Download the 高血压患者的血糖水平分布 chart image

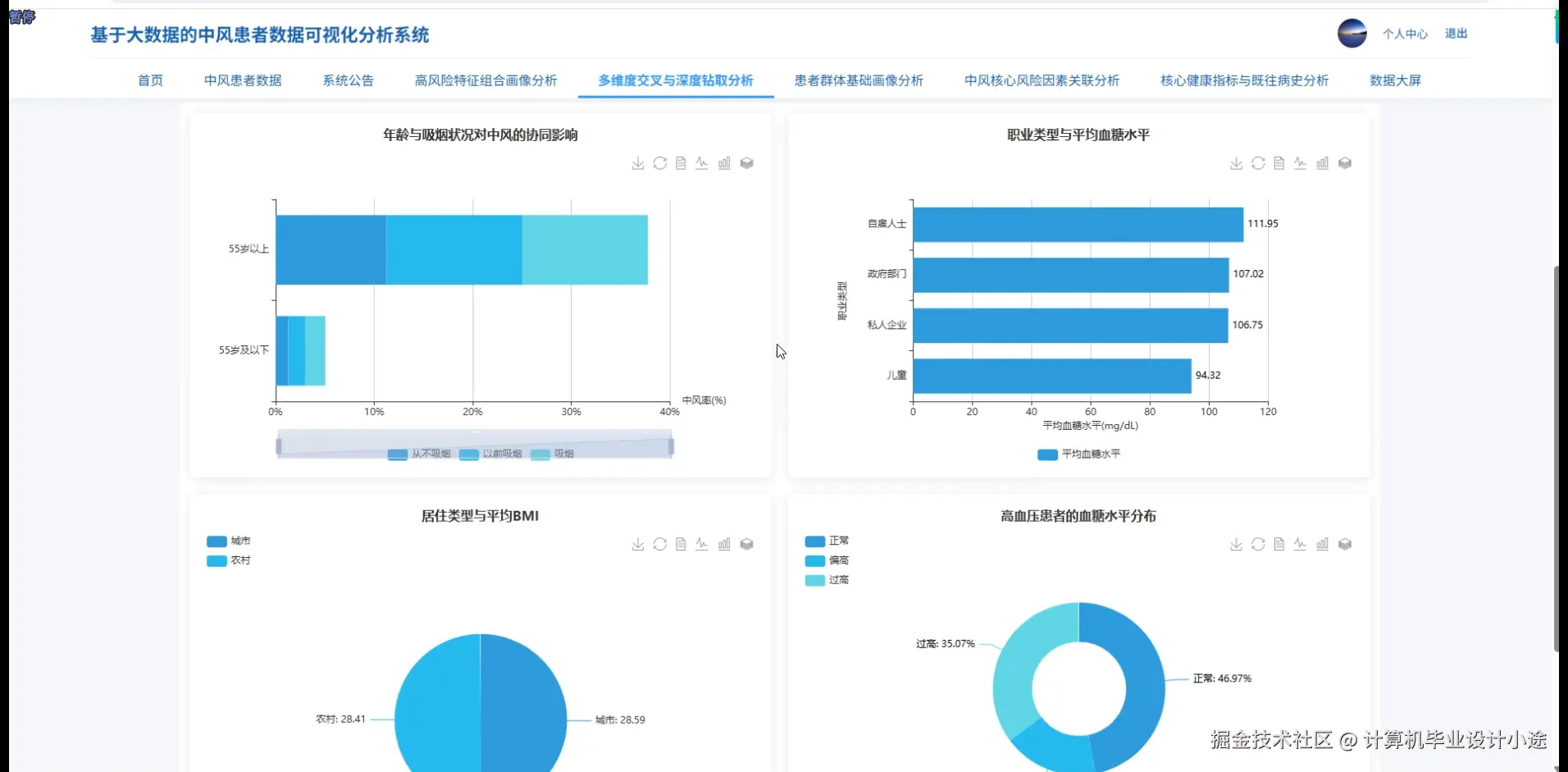(x=1236, y=544)
